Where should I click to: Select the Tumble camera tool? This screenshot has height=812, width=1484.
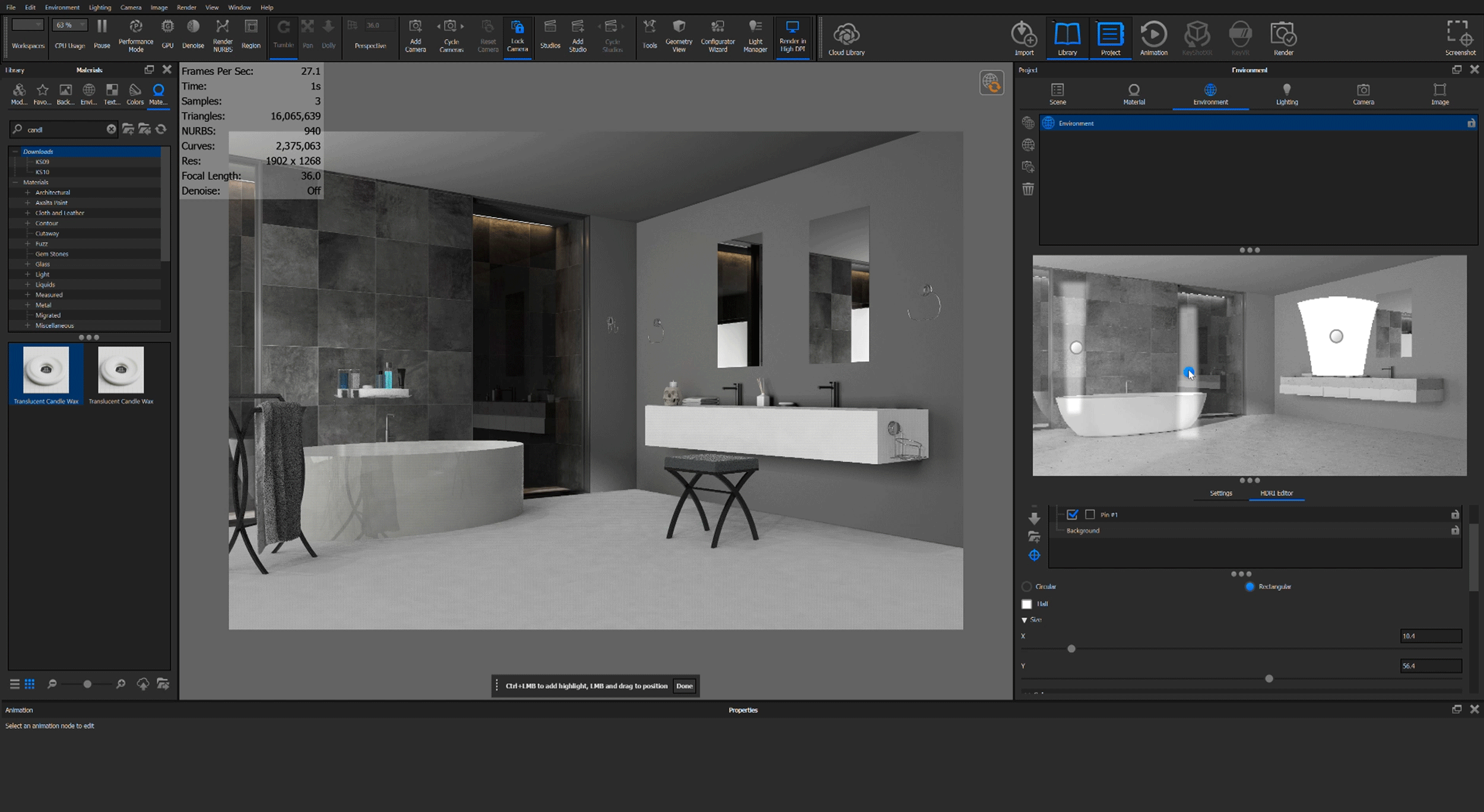point(284,34)
